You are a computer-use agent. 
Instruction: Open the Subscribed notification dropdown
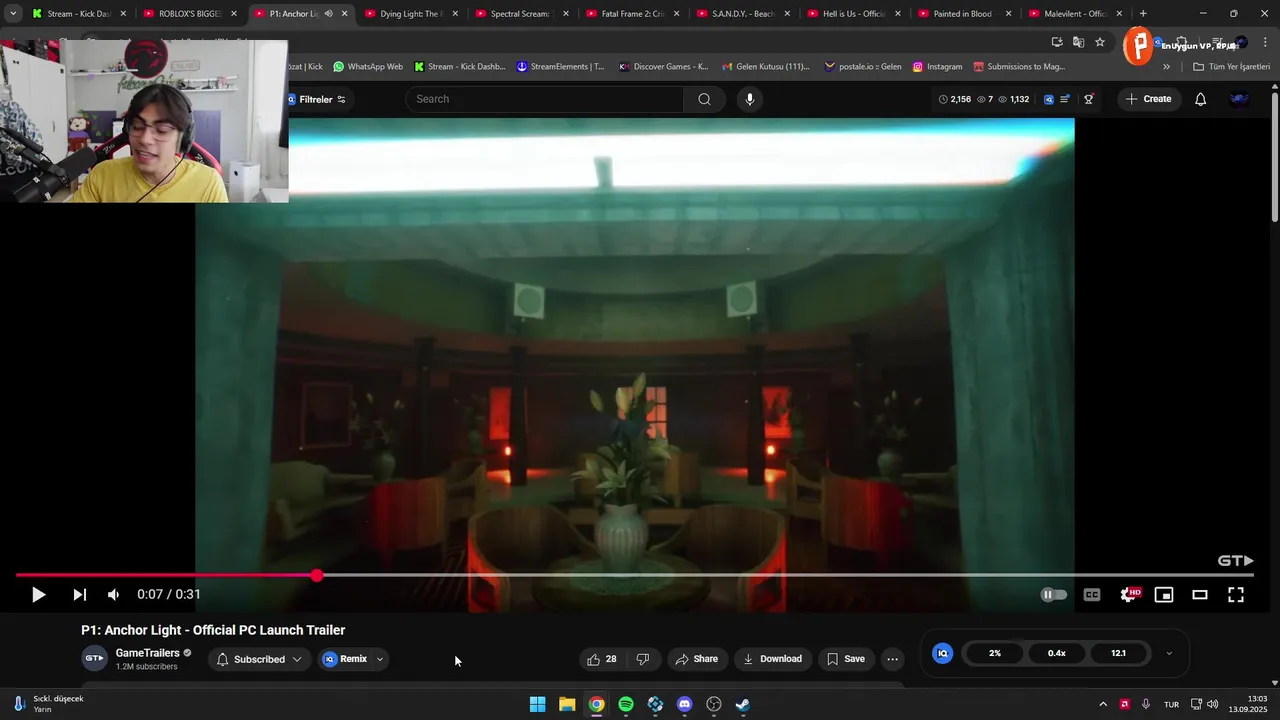tap(259, 659)
